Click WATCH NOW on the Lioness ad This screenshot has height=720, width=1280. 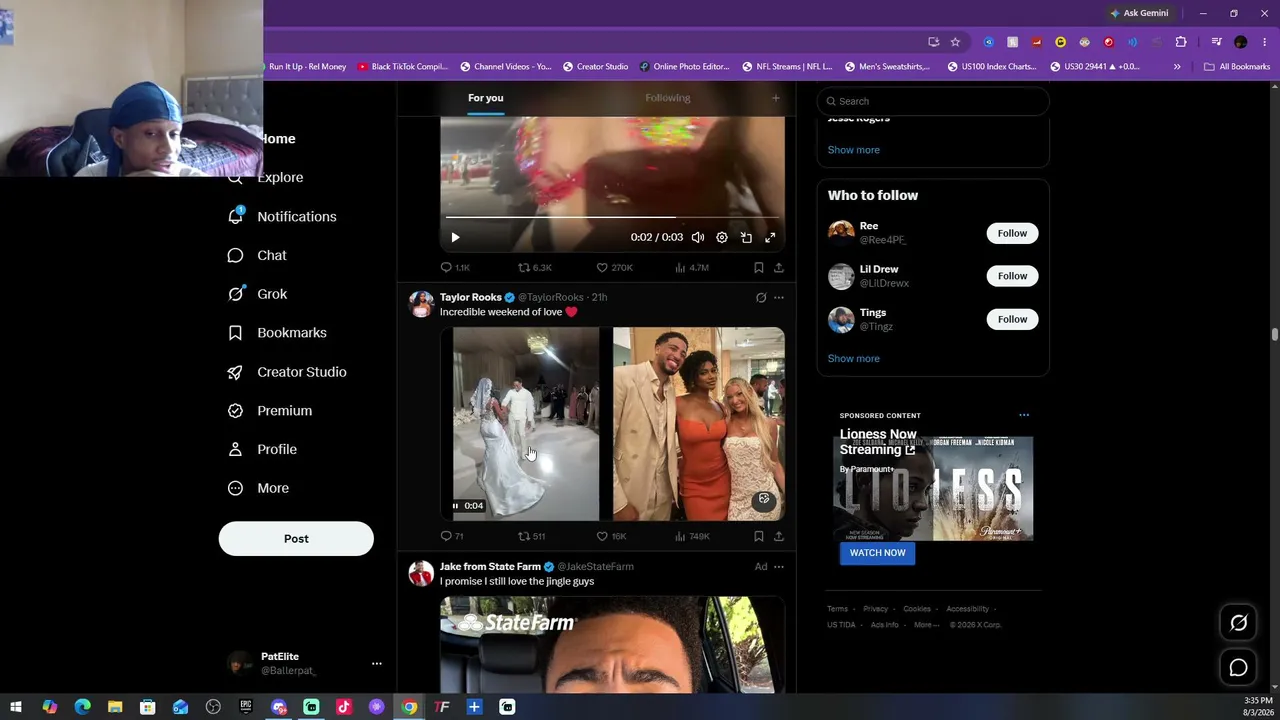pos(877,553)
